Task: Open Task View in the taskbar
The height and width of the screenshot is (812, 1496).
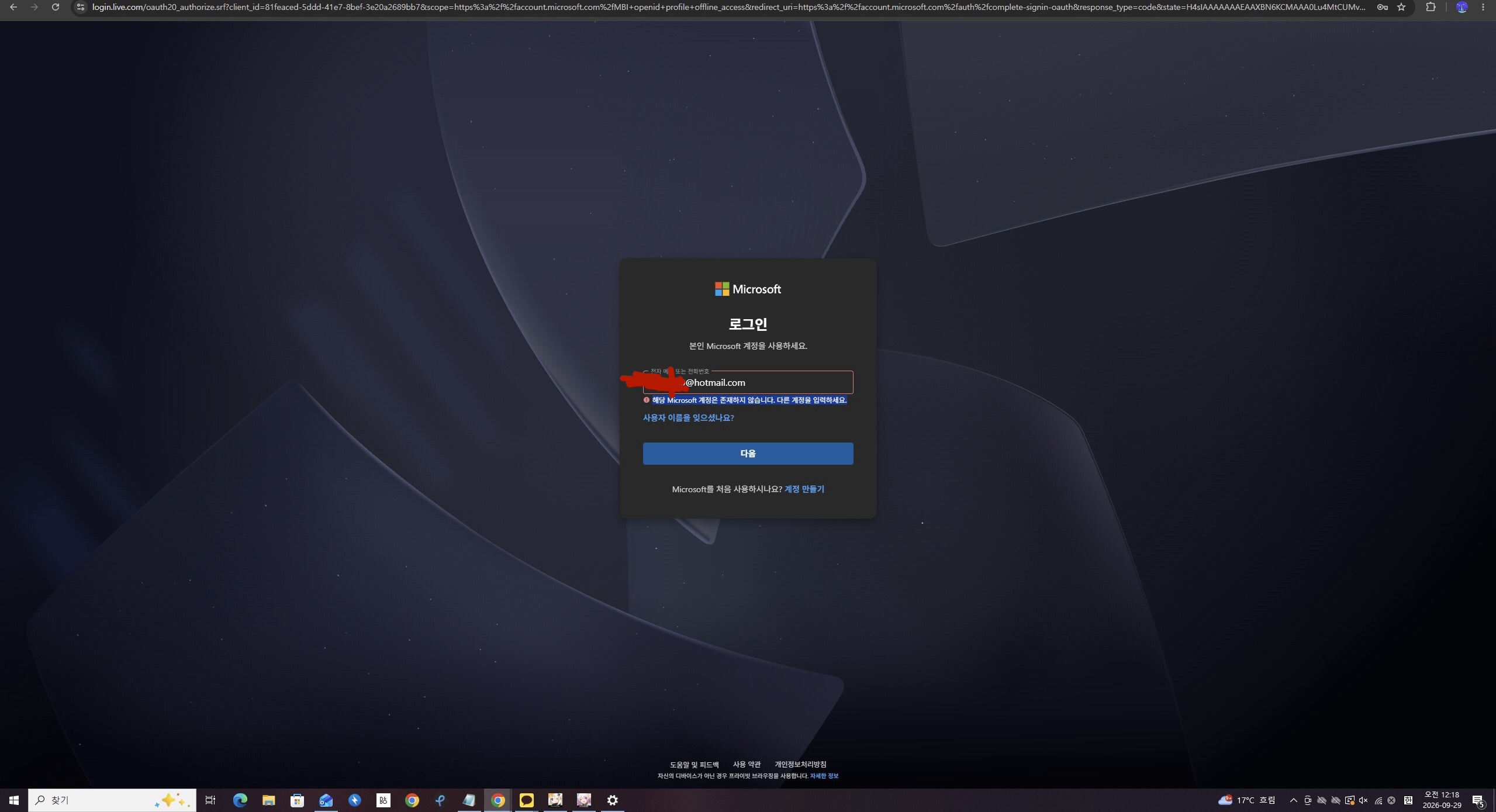Action: 210,800
